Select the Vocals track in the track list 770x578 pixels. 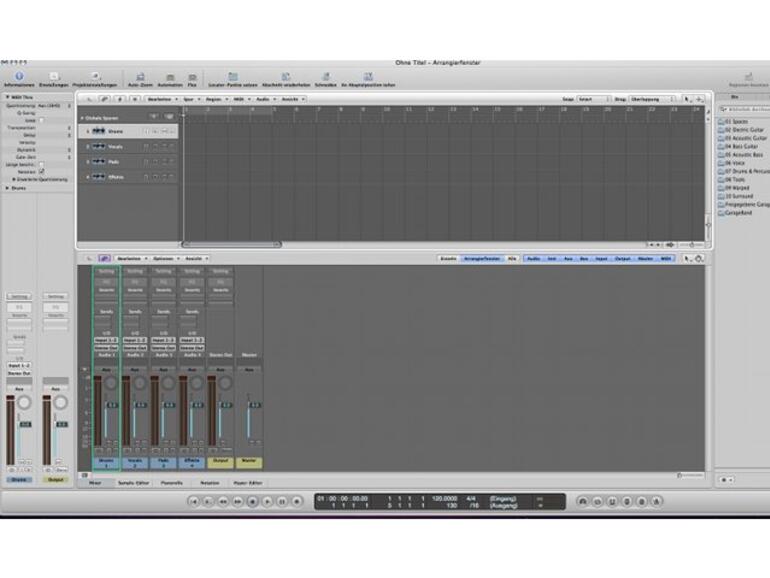pyautogui.click(x=115, y=146)
